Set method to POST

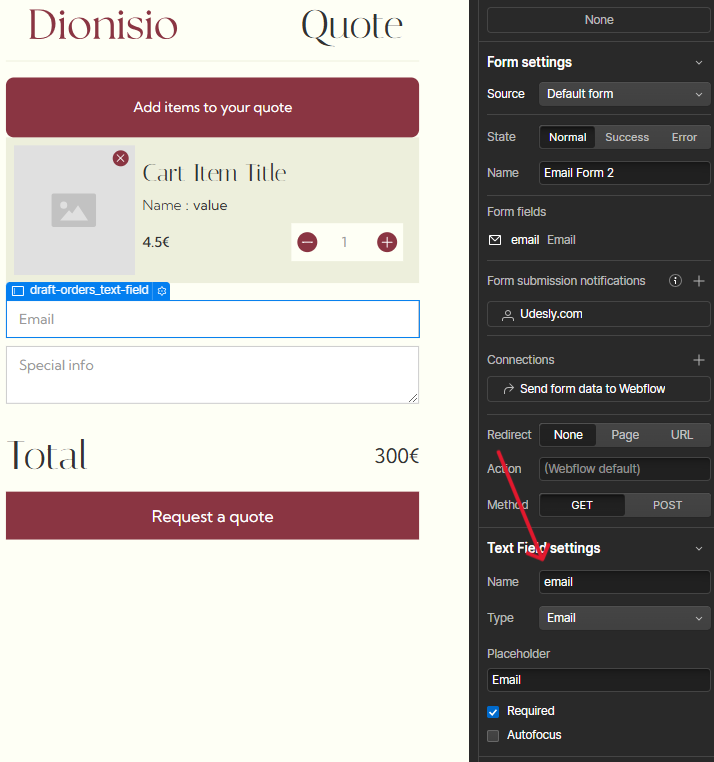click(x=667, y=505)
